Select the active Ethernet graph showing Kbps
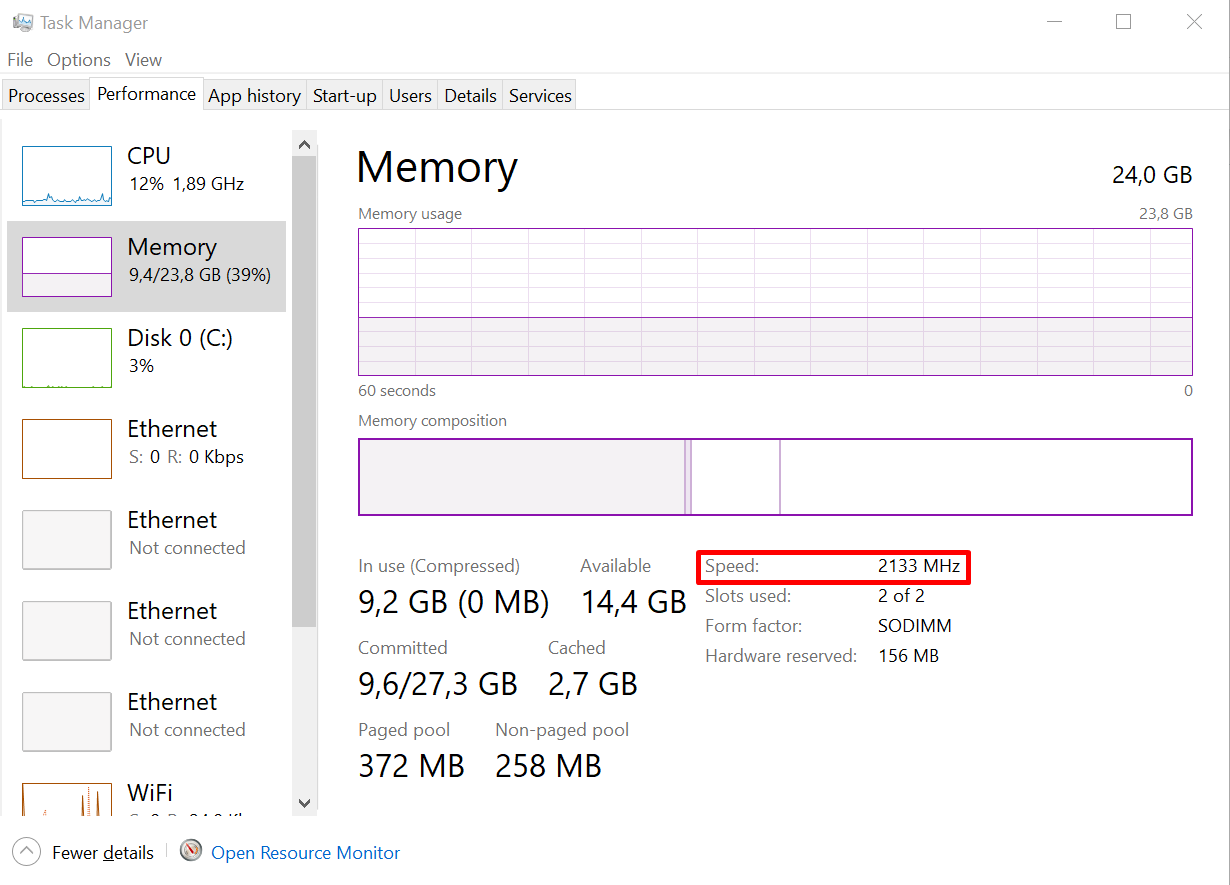The width and height of the screenshot is (1230, 885). (67, 449)
